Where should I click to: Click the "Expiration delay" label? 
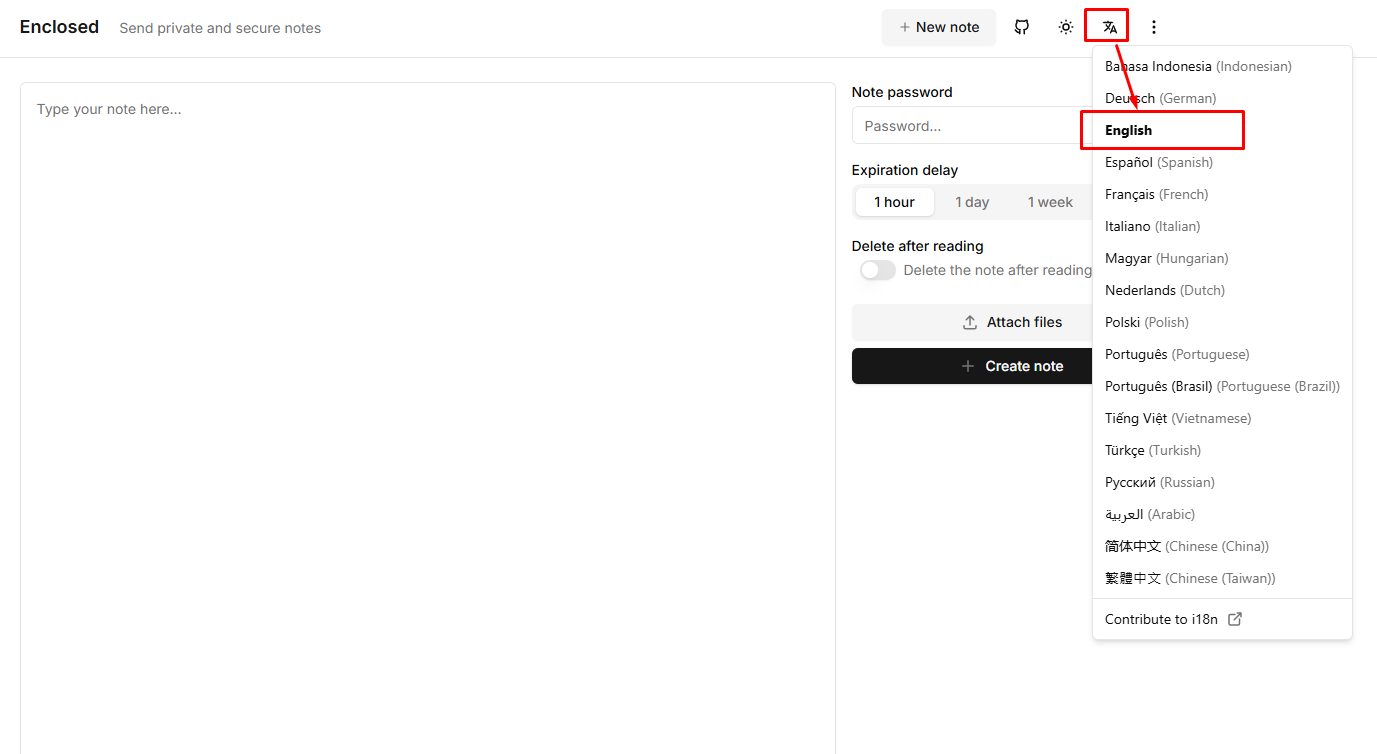905,170
